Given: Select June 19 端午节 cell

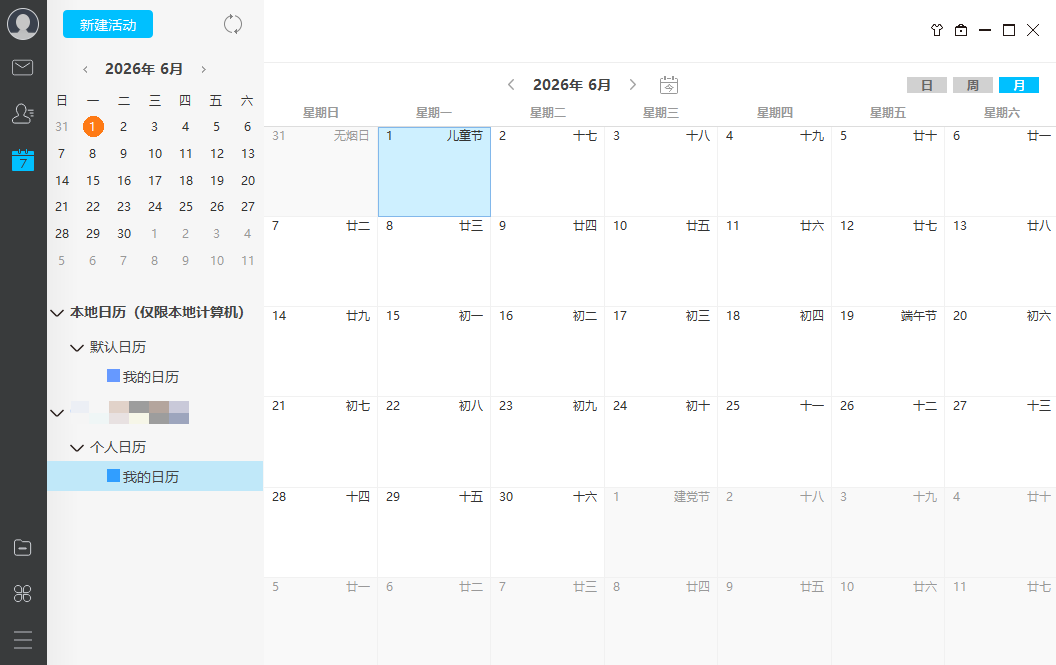Looking at the screenshot, I should [x=888, y=352].
